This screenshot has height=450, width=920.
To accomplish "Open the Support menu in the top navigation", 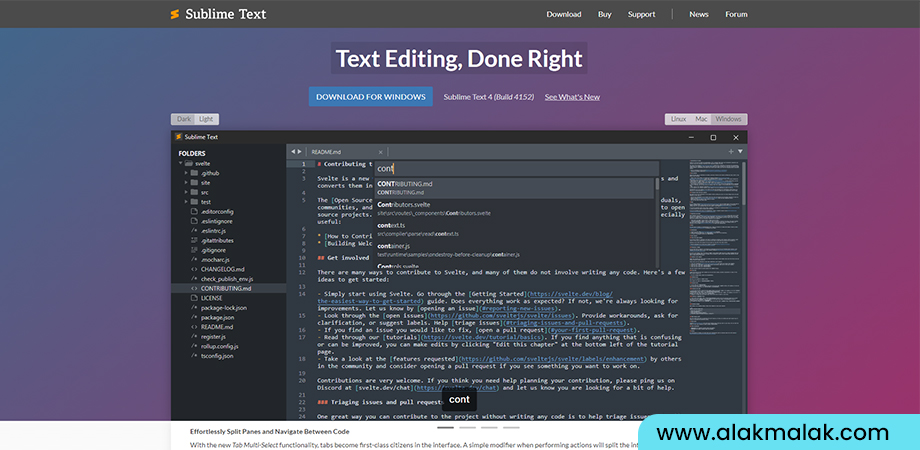I will pos(641,14).
